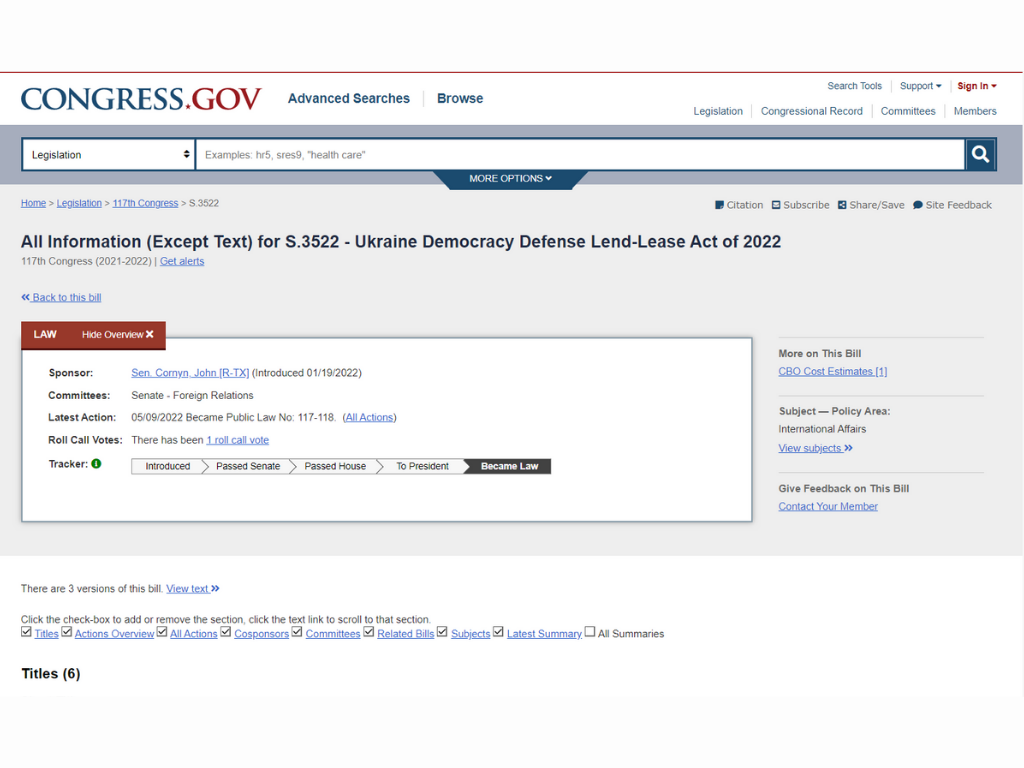Click the Home breadcrumb link

33,203
